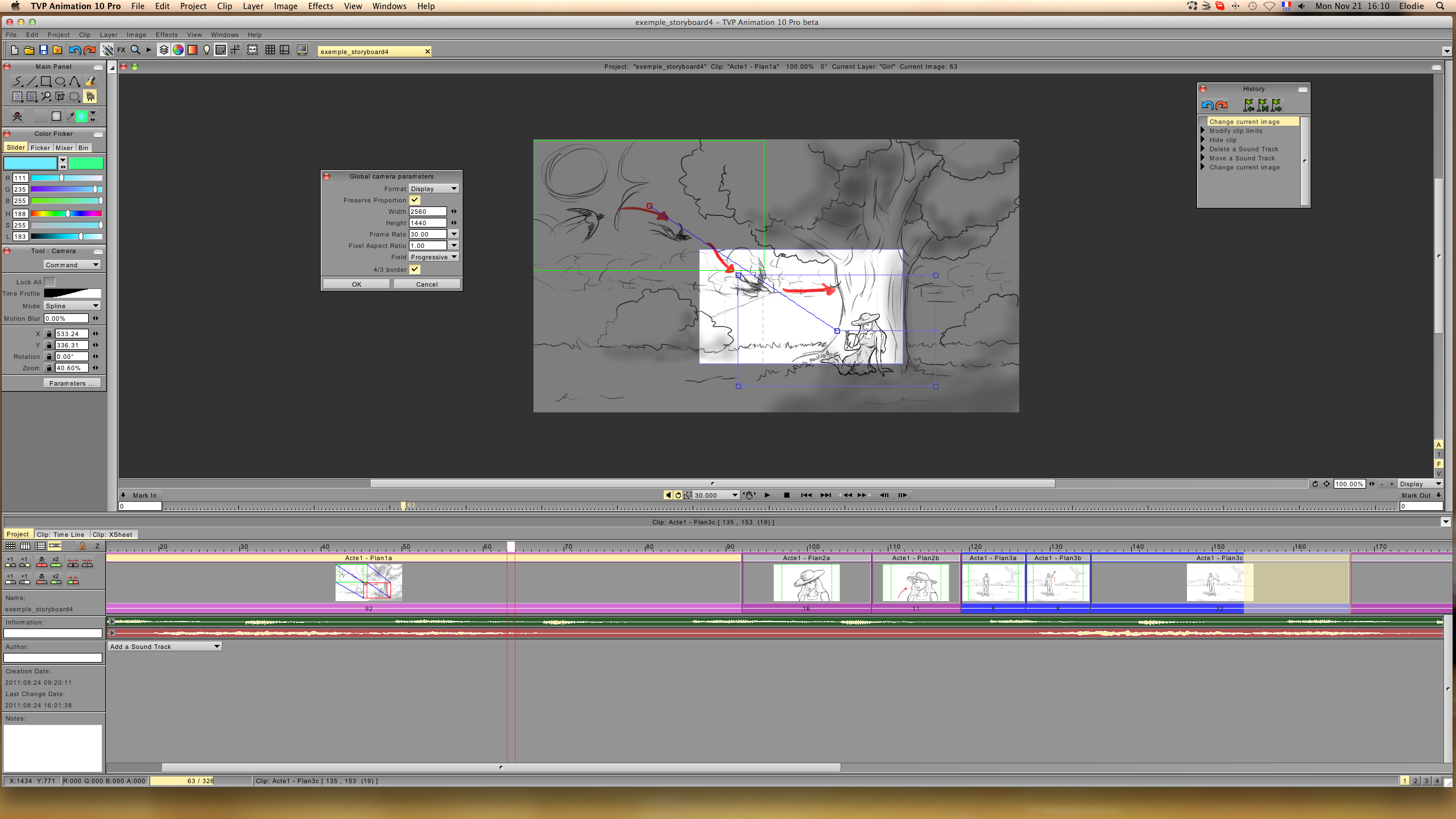The width and height of the screenshot is (1456, 819).
Task: Open the Effects menu in the macOS menu bar
Action: 321,6
